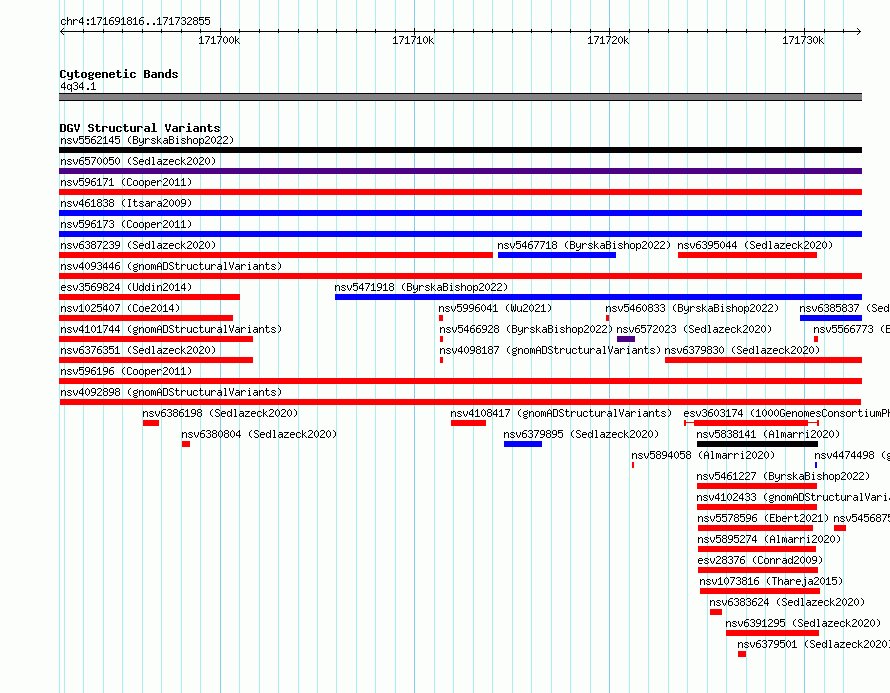Click the chr4:171691816..171732855 coordinates text

(135, 21)
